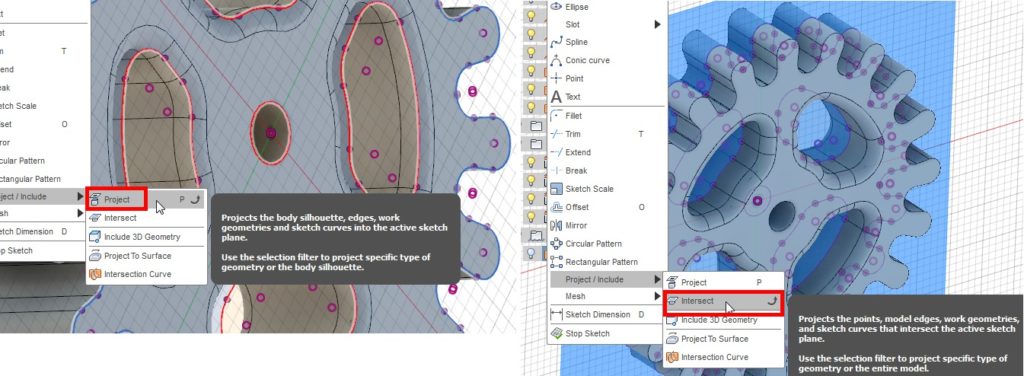Expand the Slot submenu arrow
1024x376 pixels.
pyautogui.click(x=658, y=24)
